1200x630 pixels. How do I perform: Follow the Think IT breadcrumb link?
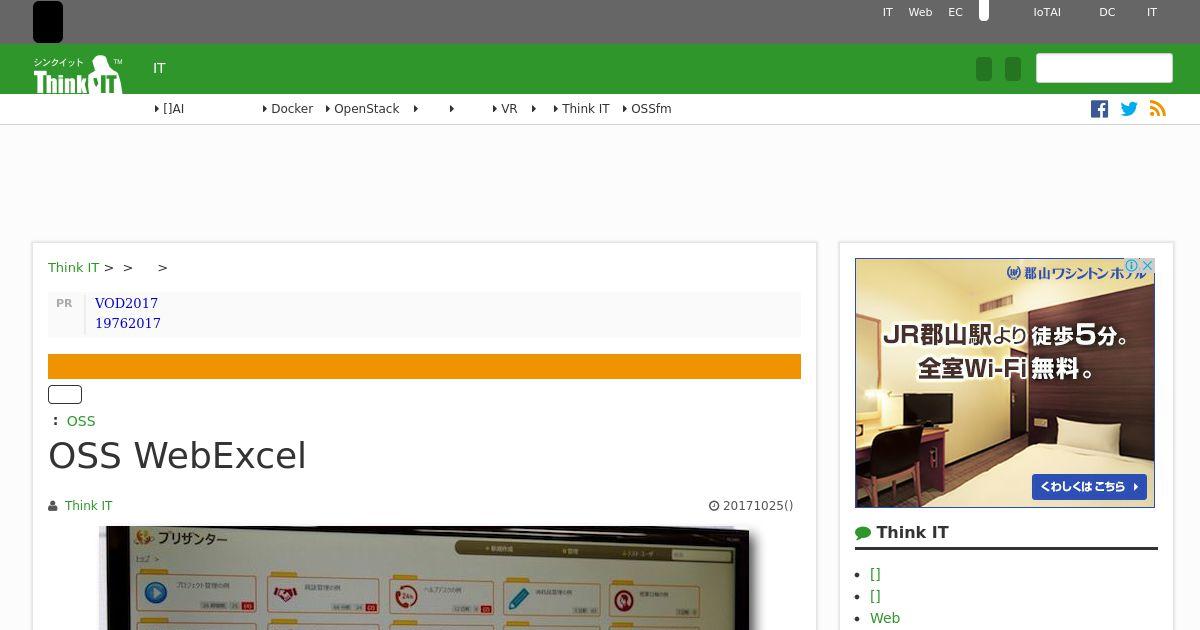click(x=73, y=268)
